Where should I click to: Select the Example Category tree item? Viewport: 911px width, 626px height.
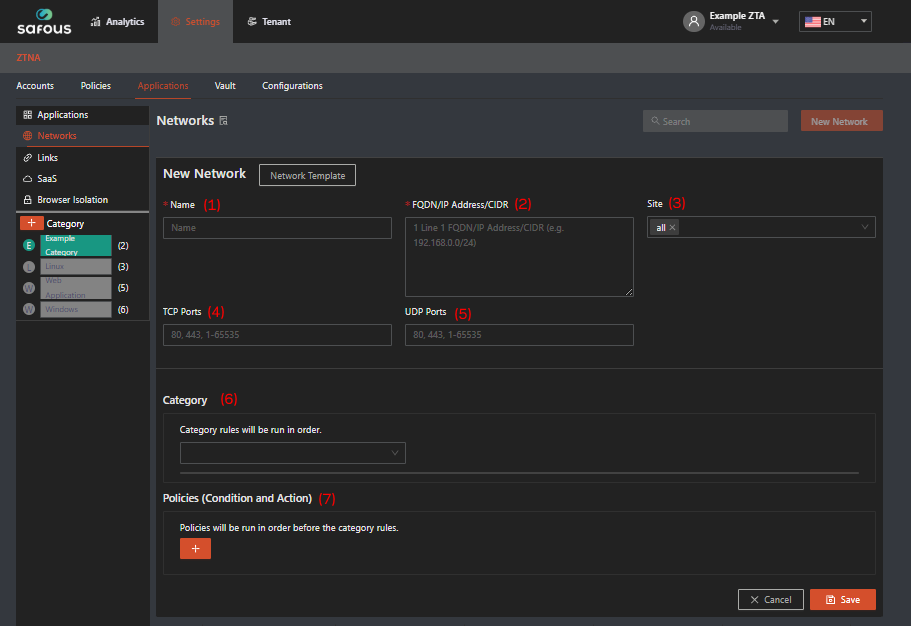pyautogui.click(x=75, y=245)
